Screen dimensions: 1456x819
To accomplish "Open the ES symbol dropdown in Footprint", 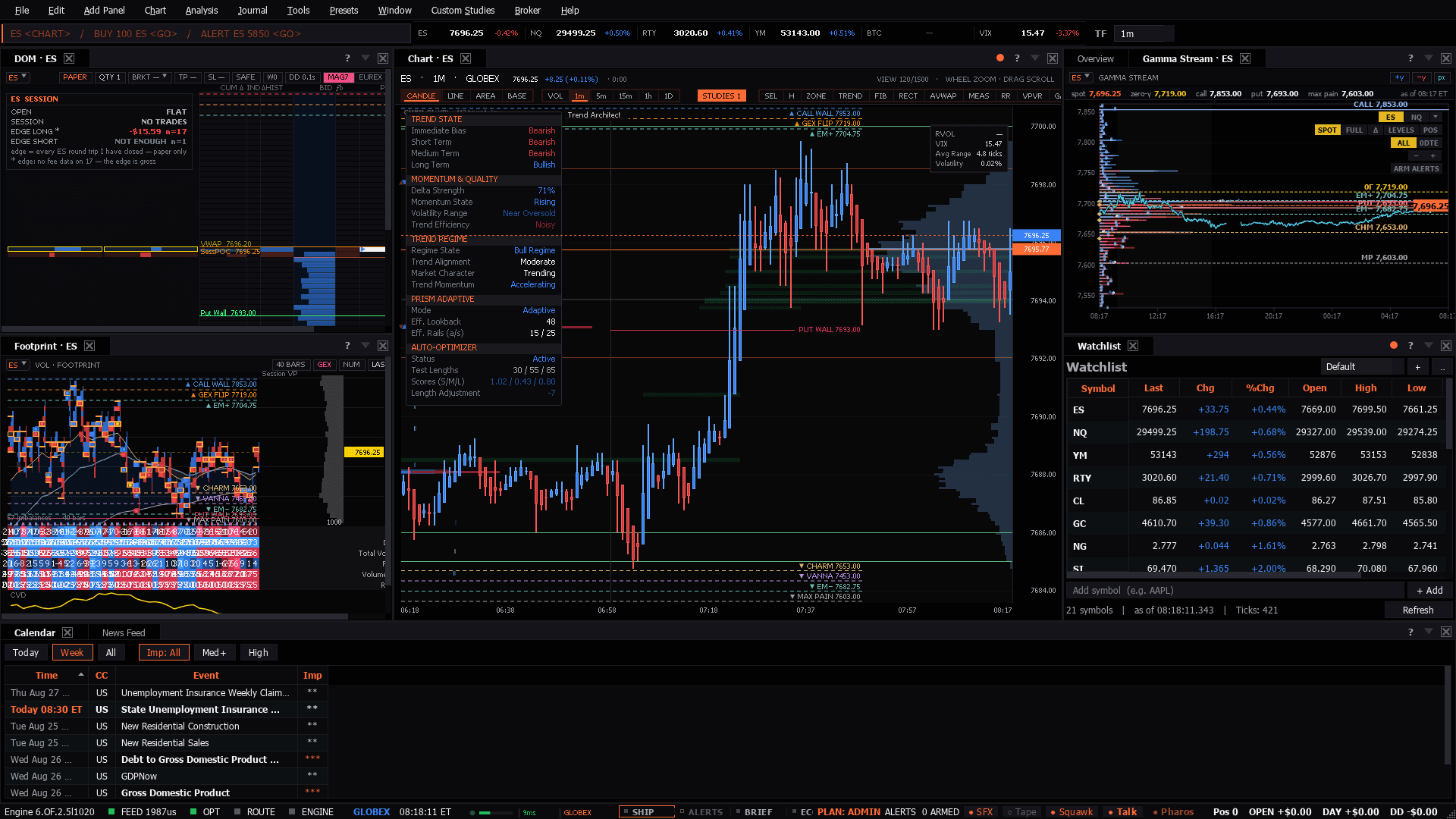I will click(18, 365).
